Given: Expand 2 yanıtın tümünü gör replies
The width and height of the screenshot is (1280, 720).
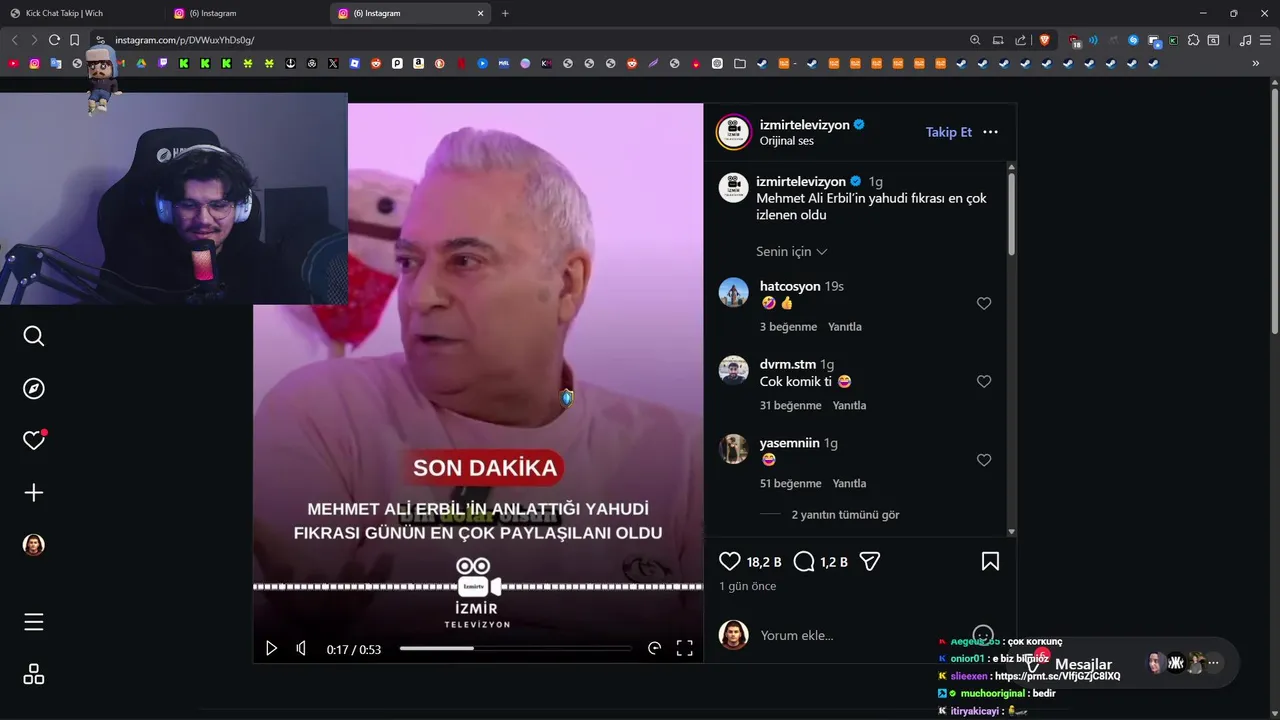Looking at the screenshot, I should [x=845, y=515].
